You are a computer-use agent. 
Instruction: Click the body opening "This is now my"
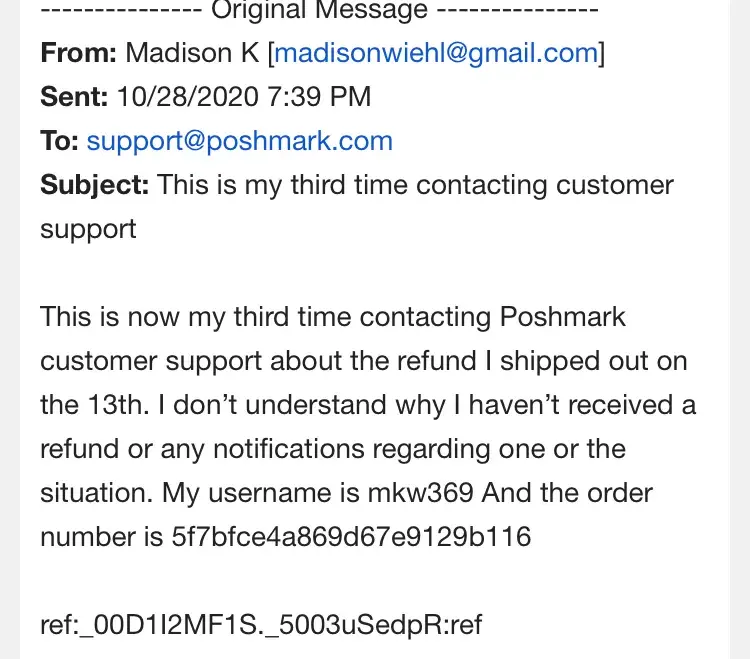[132, 317]
